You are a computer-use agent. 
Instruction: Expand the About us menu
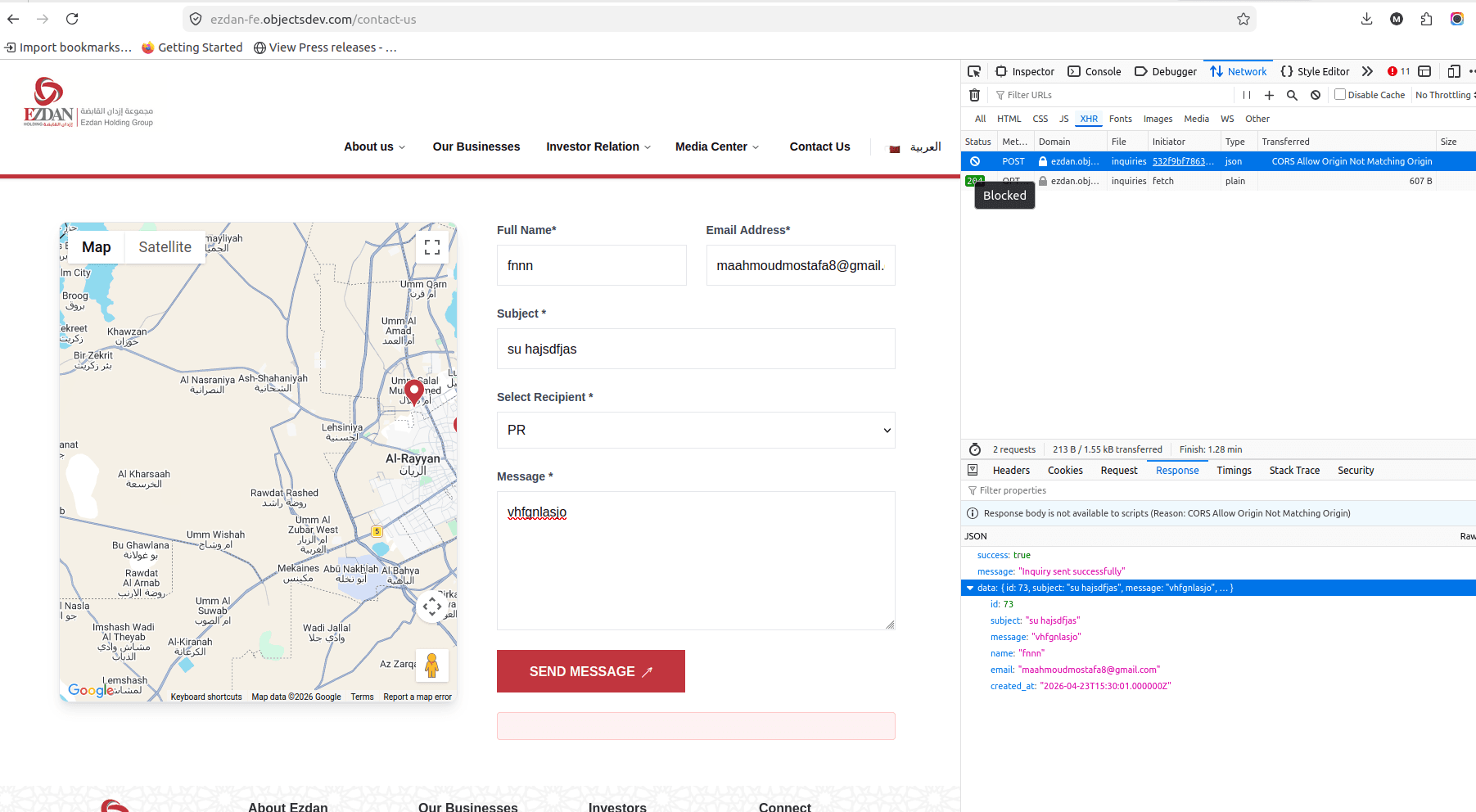click(374, 147)
